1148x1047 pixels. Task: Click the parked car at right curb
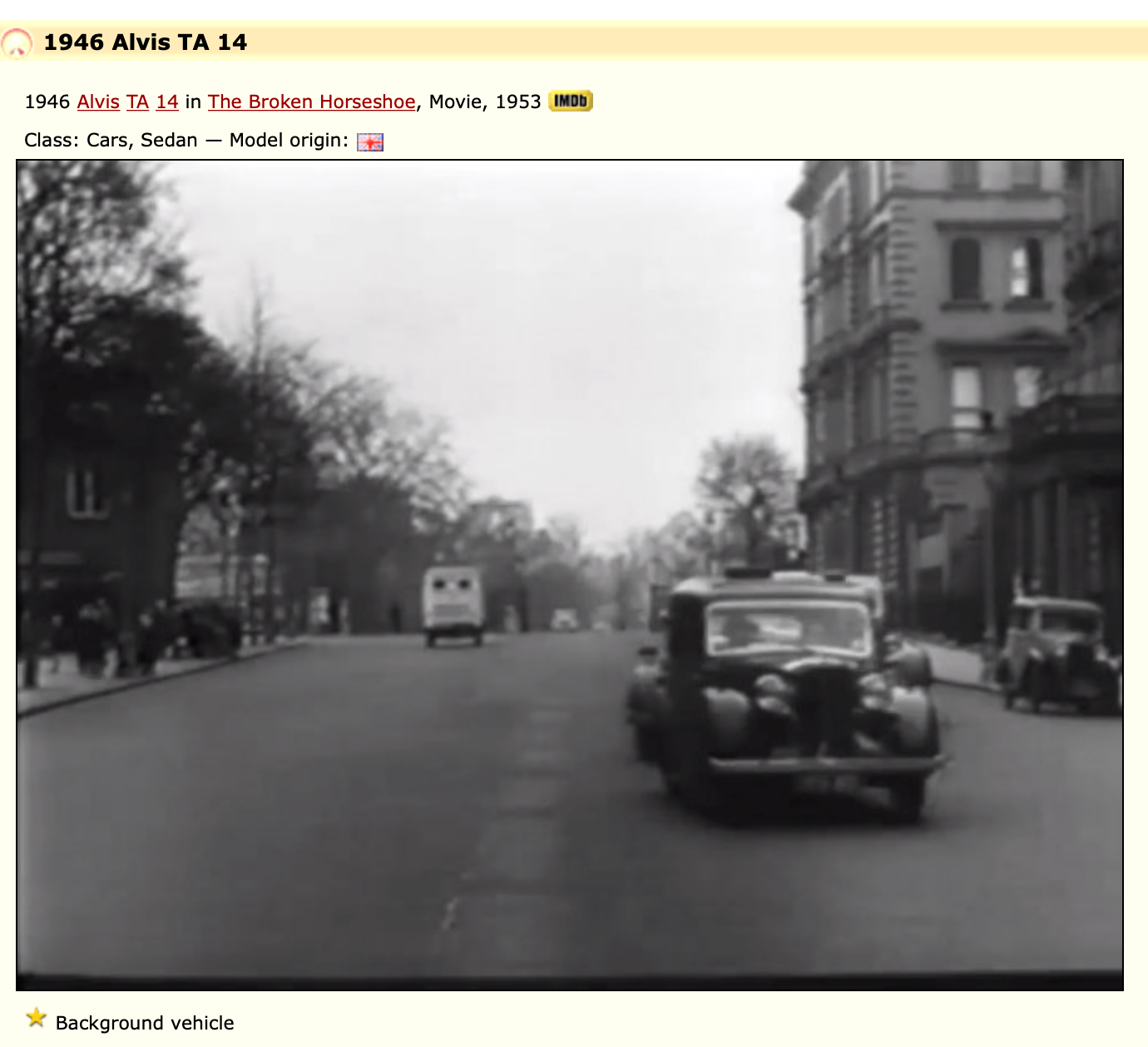[1056, 653]
